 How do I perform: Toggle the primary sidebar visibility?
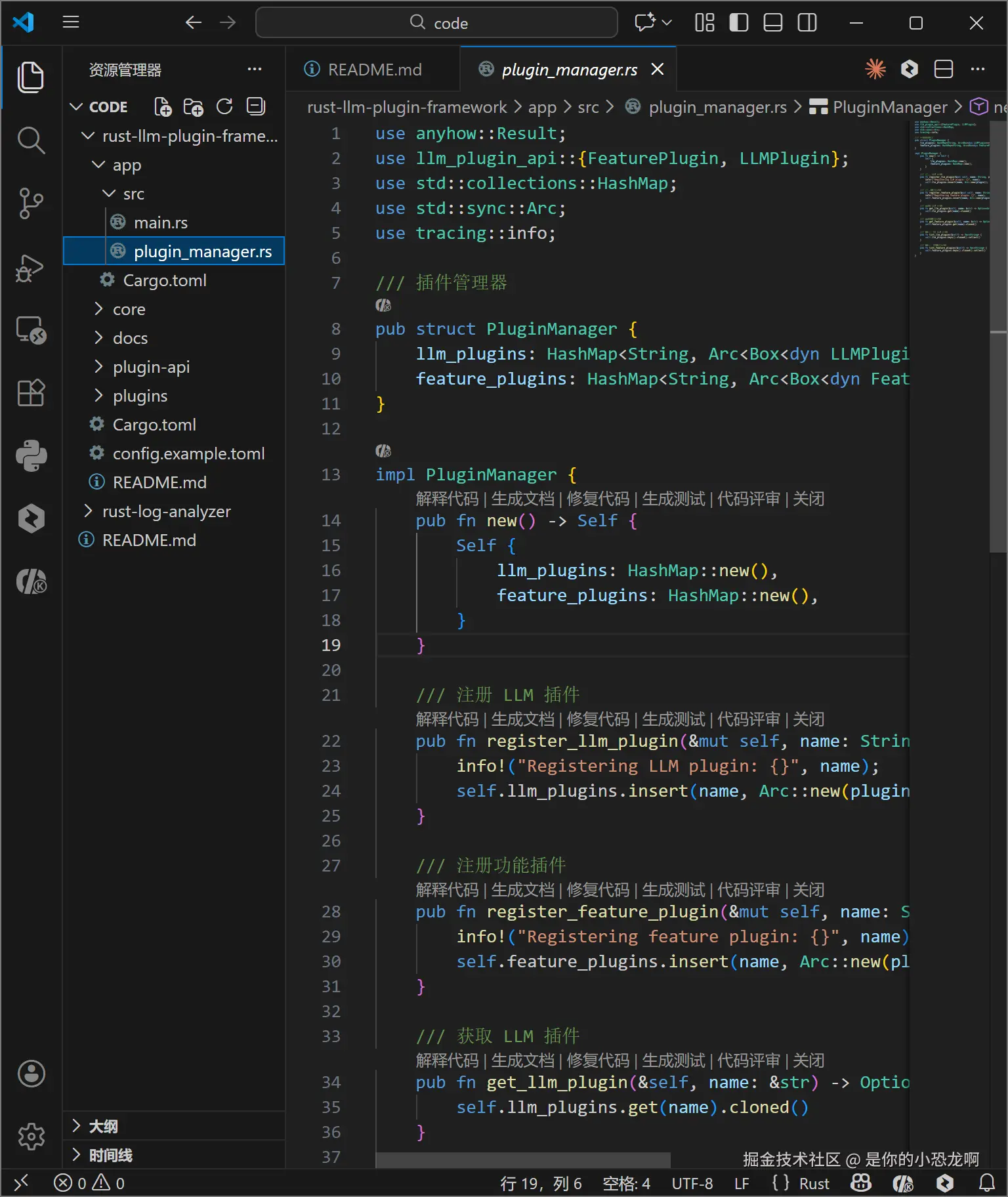click(738, 23)
